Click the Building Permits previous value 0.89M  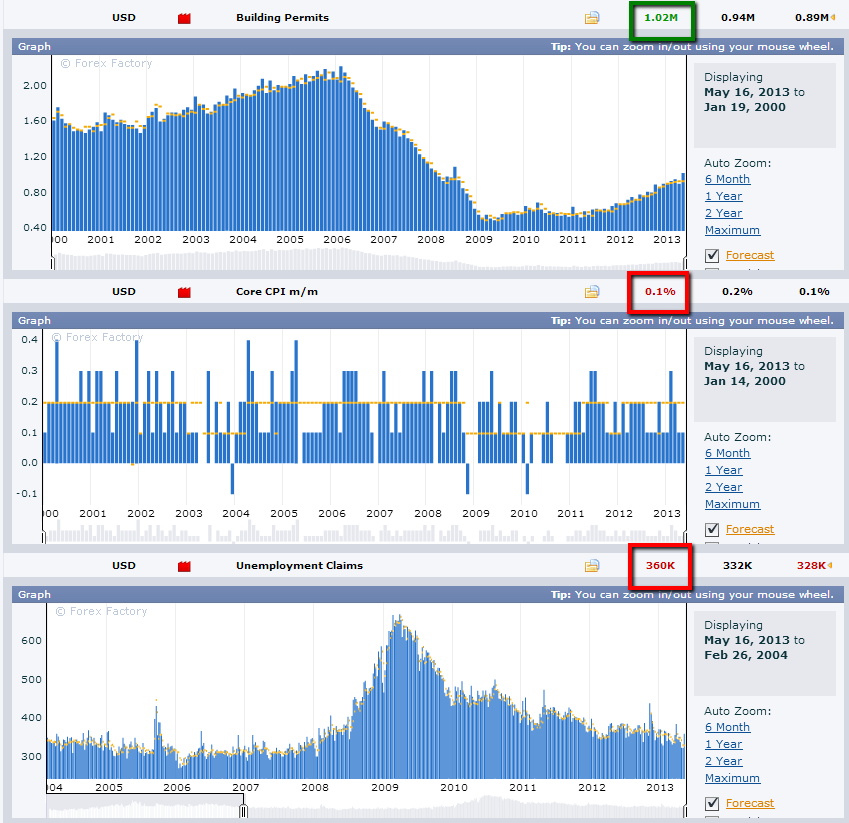[812, 17]
